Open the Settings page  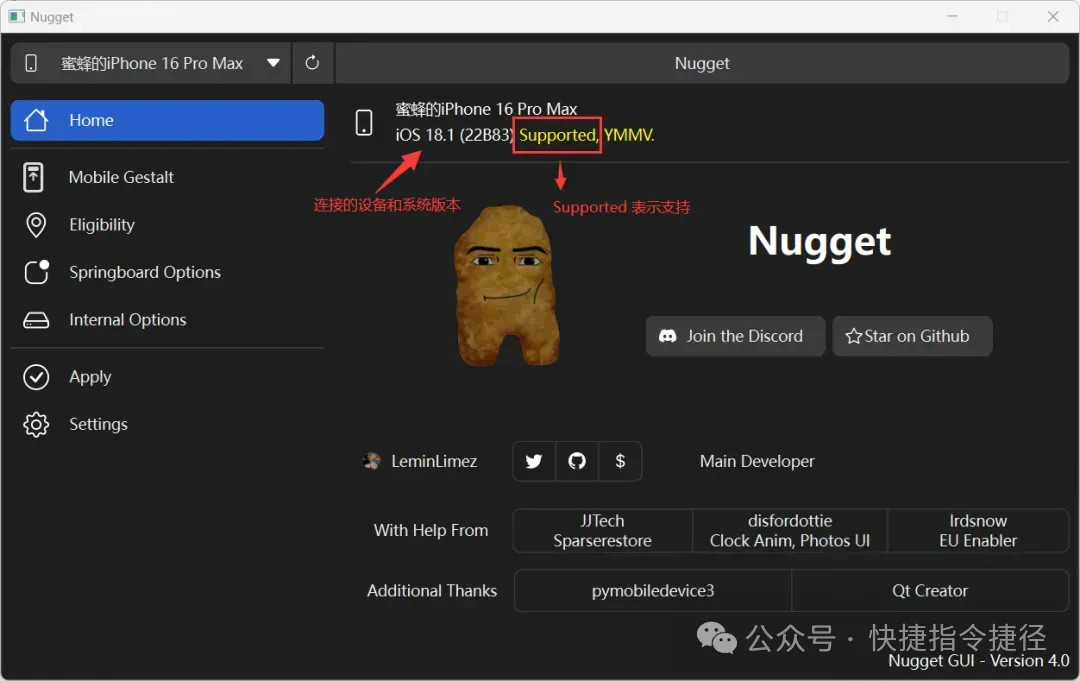[x=167, y=424]
